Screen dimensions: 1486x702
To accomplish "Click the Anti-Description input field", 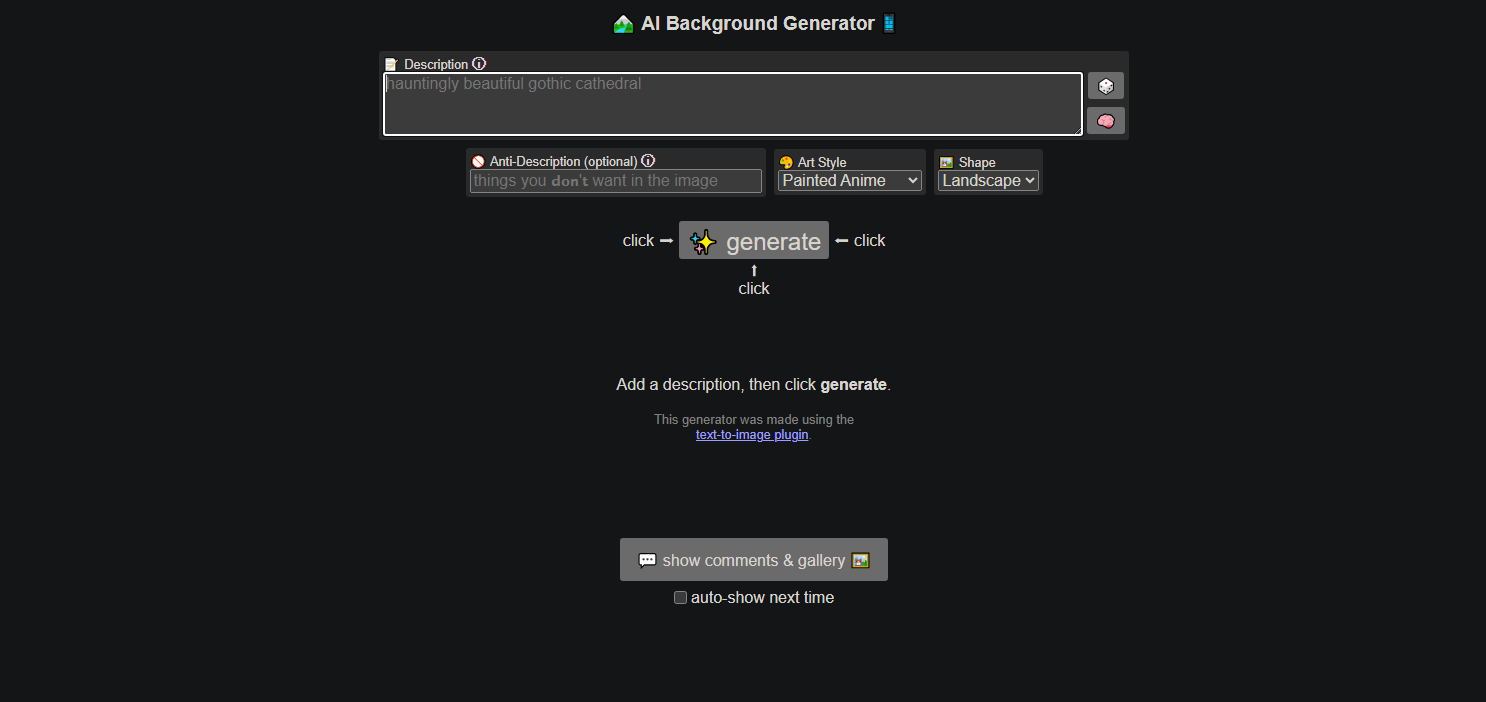I will click(615, 180).
